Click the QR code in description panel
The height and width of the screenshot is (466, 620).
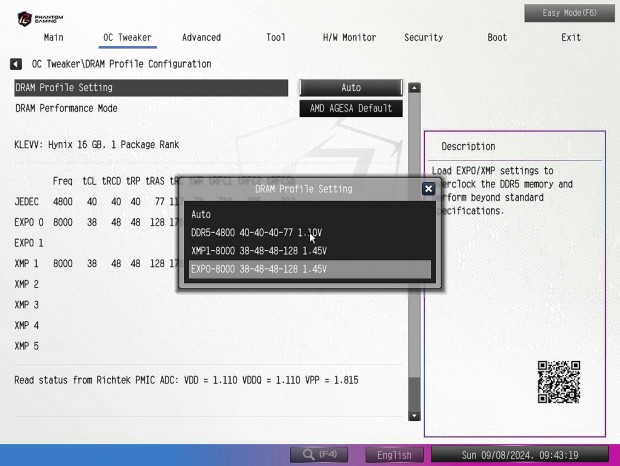pyautogui.click(x=558, y=382)
